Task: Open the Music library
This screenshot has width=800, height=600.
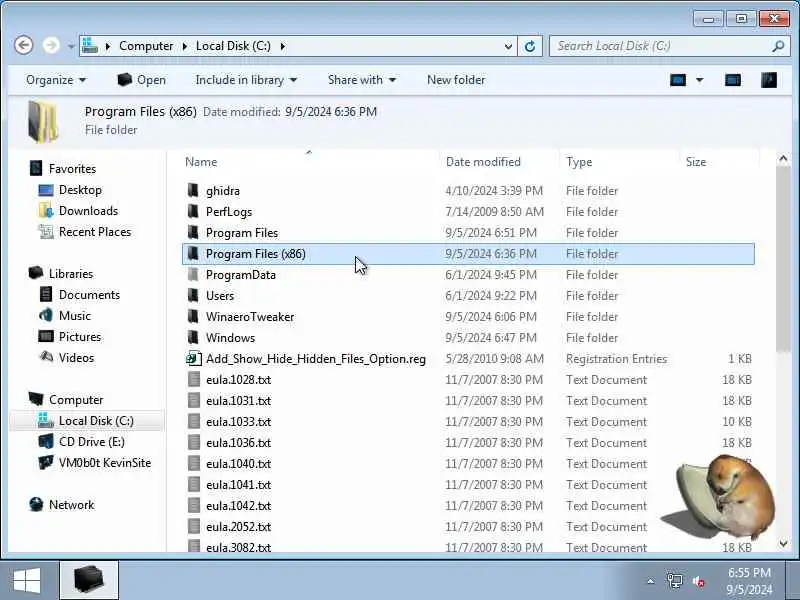Action: tap(74, 316)
